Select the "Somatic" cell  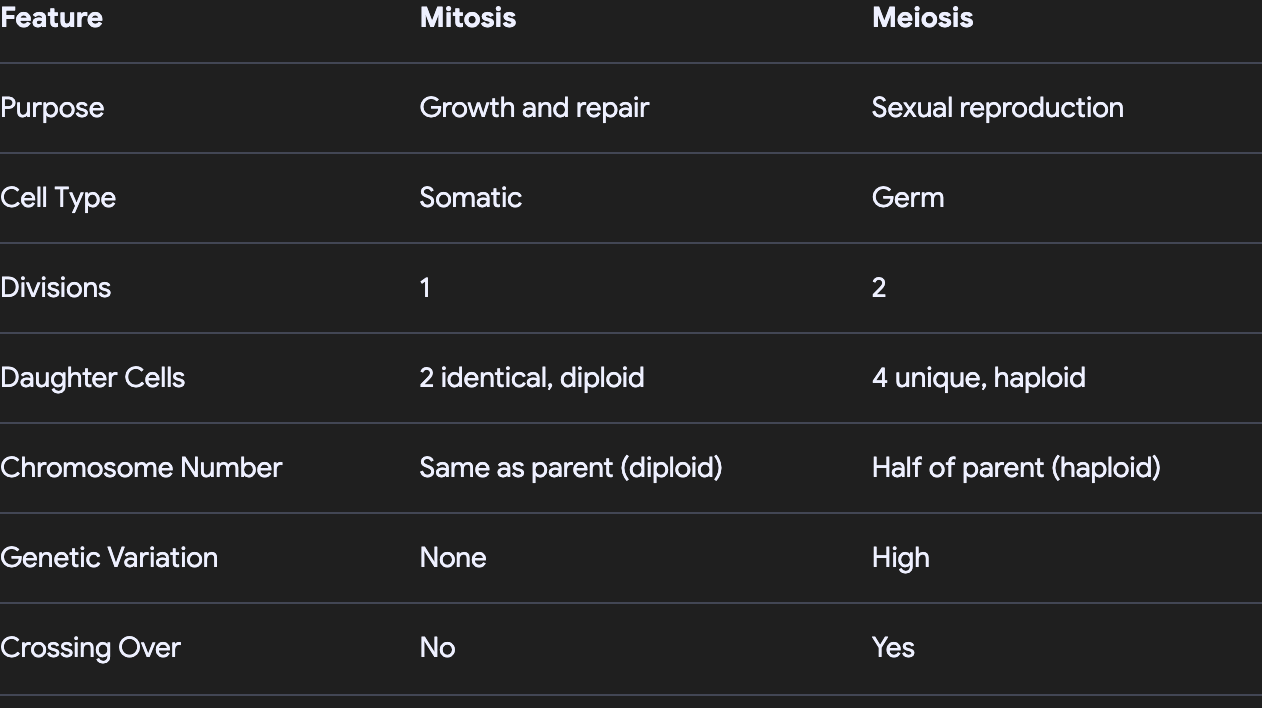click(x=470, y=198)
